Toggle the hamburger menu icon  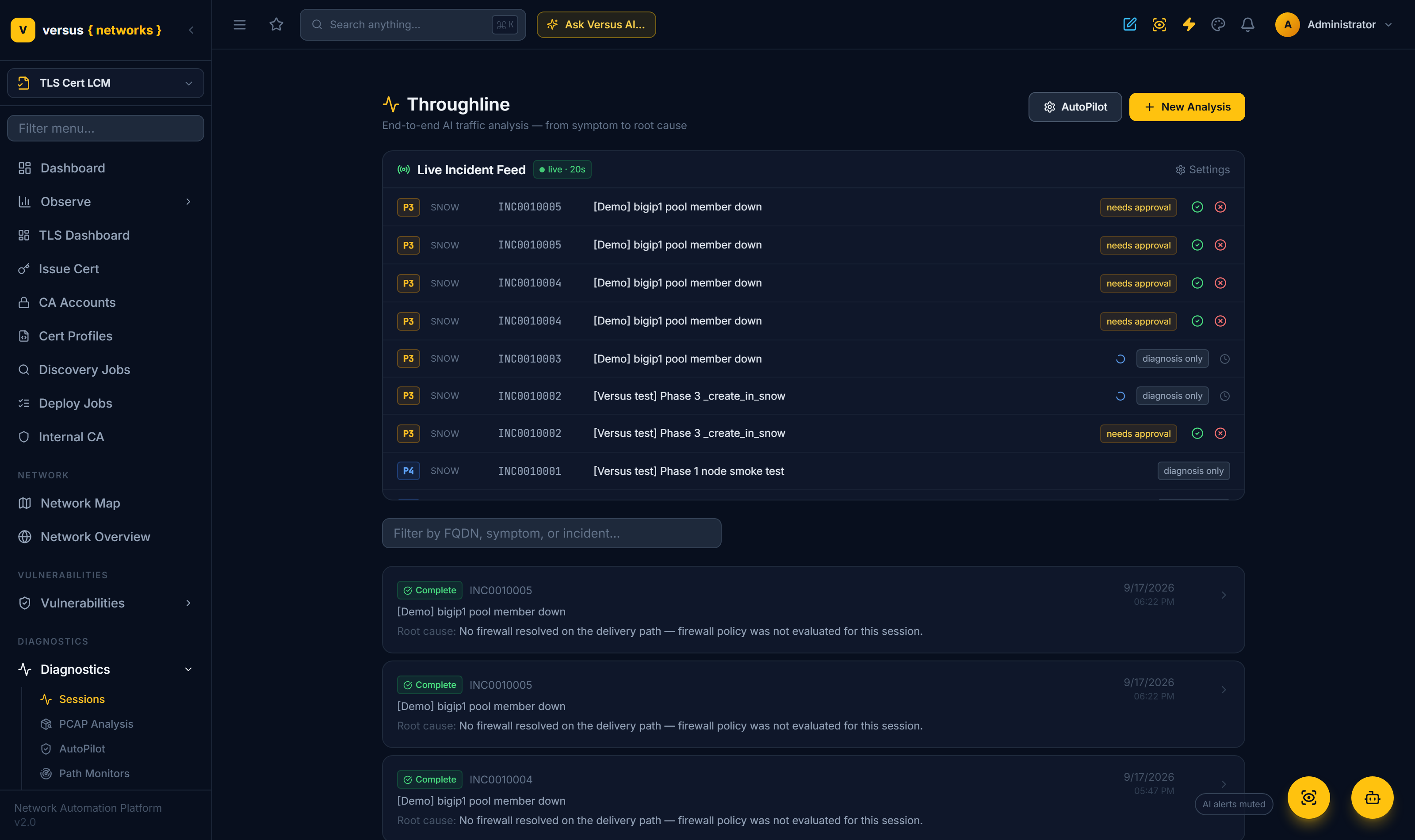pos(239,25)
